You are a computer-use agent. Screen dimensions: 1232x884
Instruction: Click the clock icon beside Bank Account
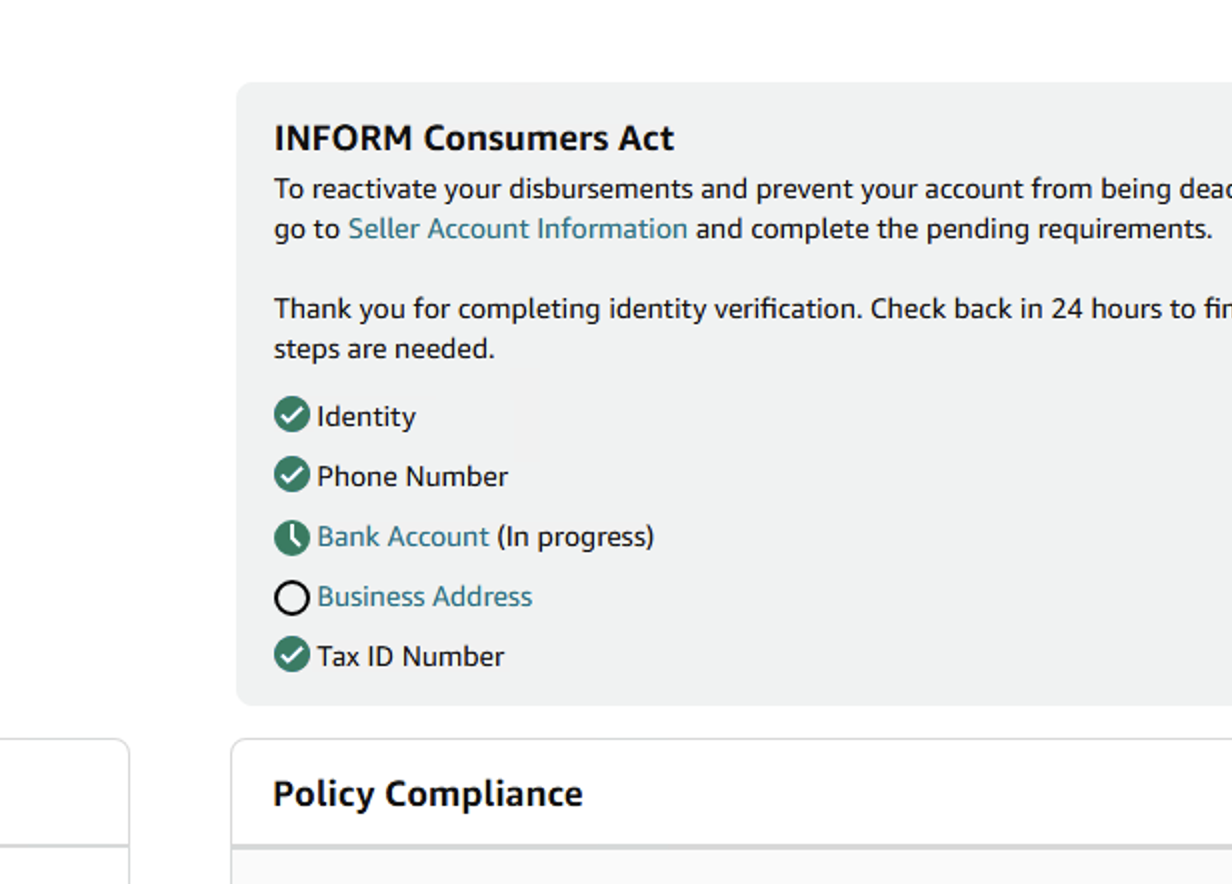pyautogui.click(x=292, y=537)
